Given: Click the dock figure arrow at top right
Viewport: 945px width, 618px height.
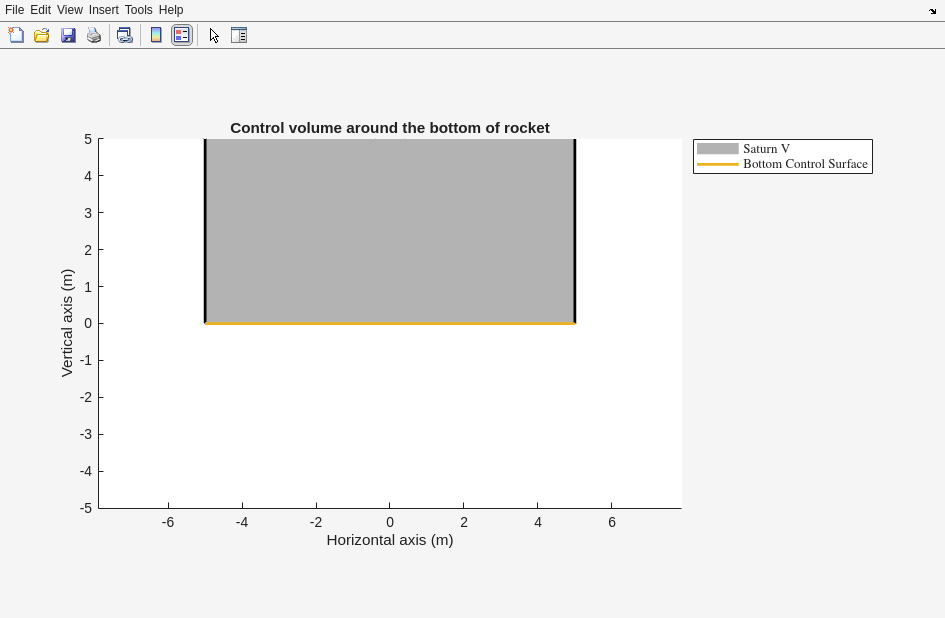Looking at the screenshot, I should click(x=932, y=11).
